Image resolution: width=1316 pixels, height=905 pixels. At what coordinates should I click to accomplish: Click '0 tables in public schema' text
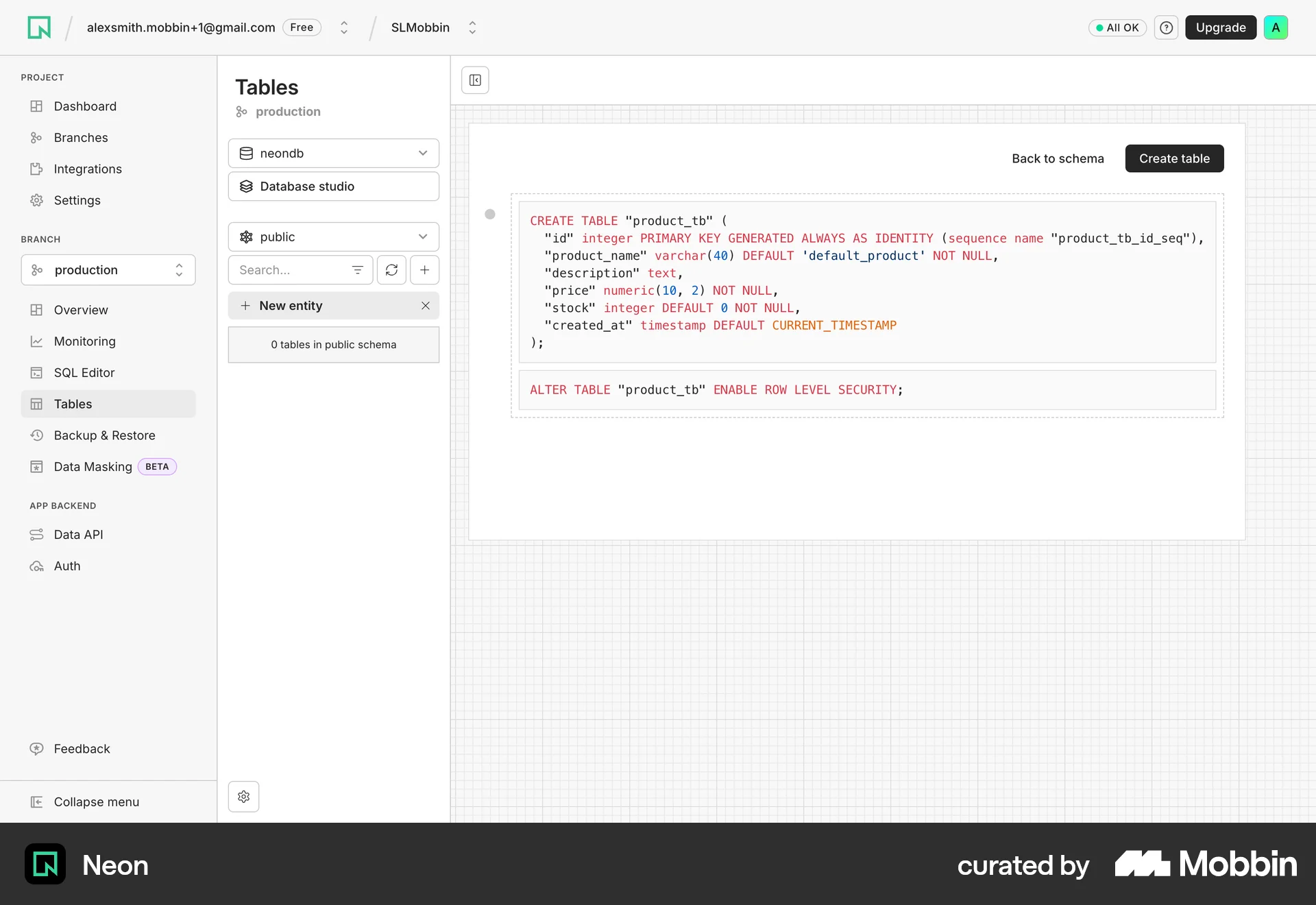pyautogui.click(x=334, y=345)
